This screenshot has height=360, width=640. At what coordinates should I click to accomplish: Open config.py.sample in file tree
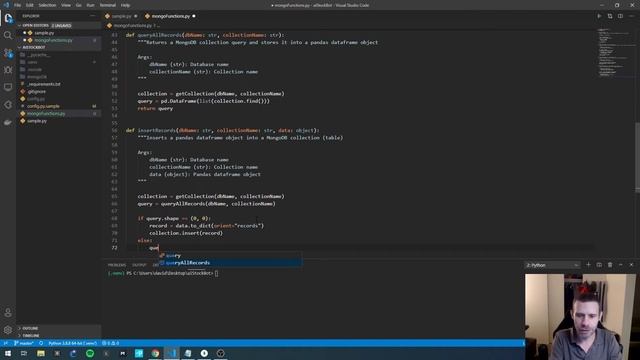pyautogui.click(x=43, y=106)
